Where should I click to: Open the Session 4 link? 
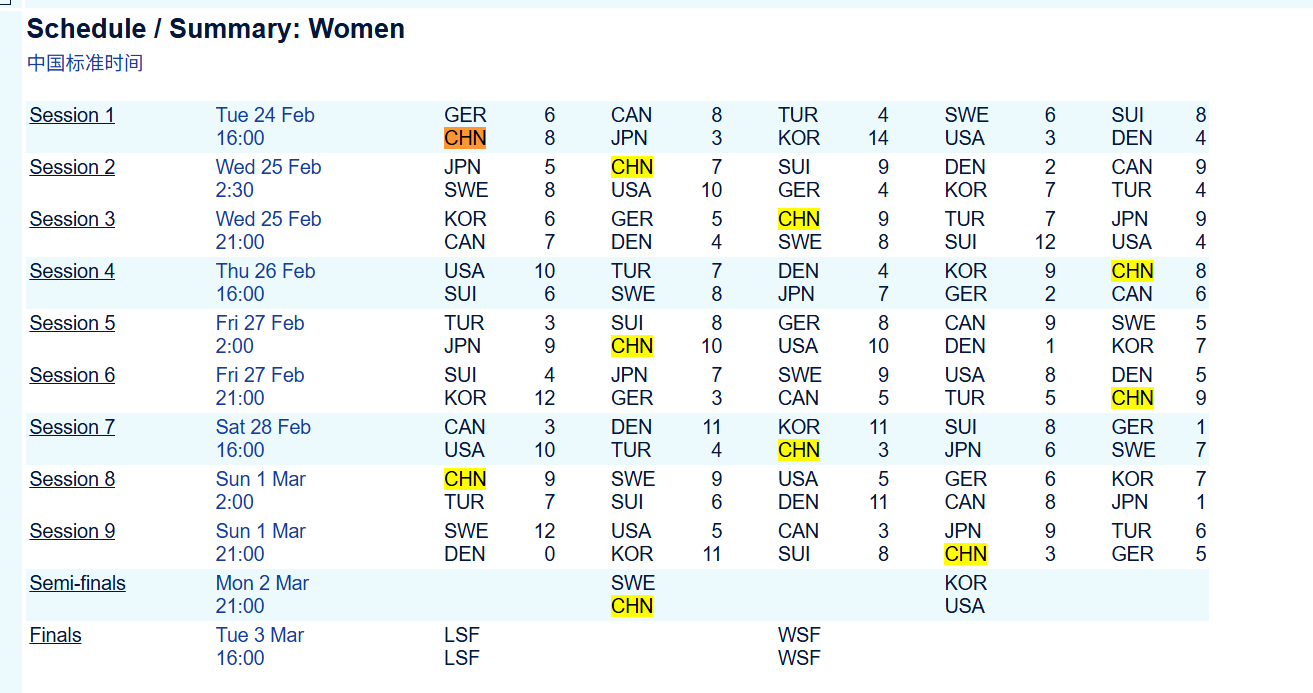(72, 271)
